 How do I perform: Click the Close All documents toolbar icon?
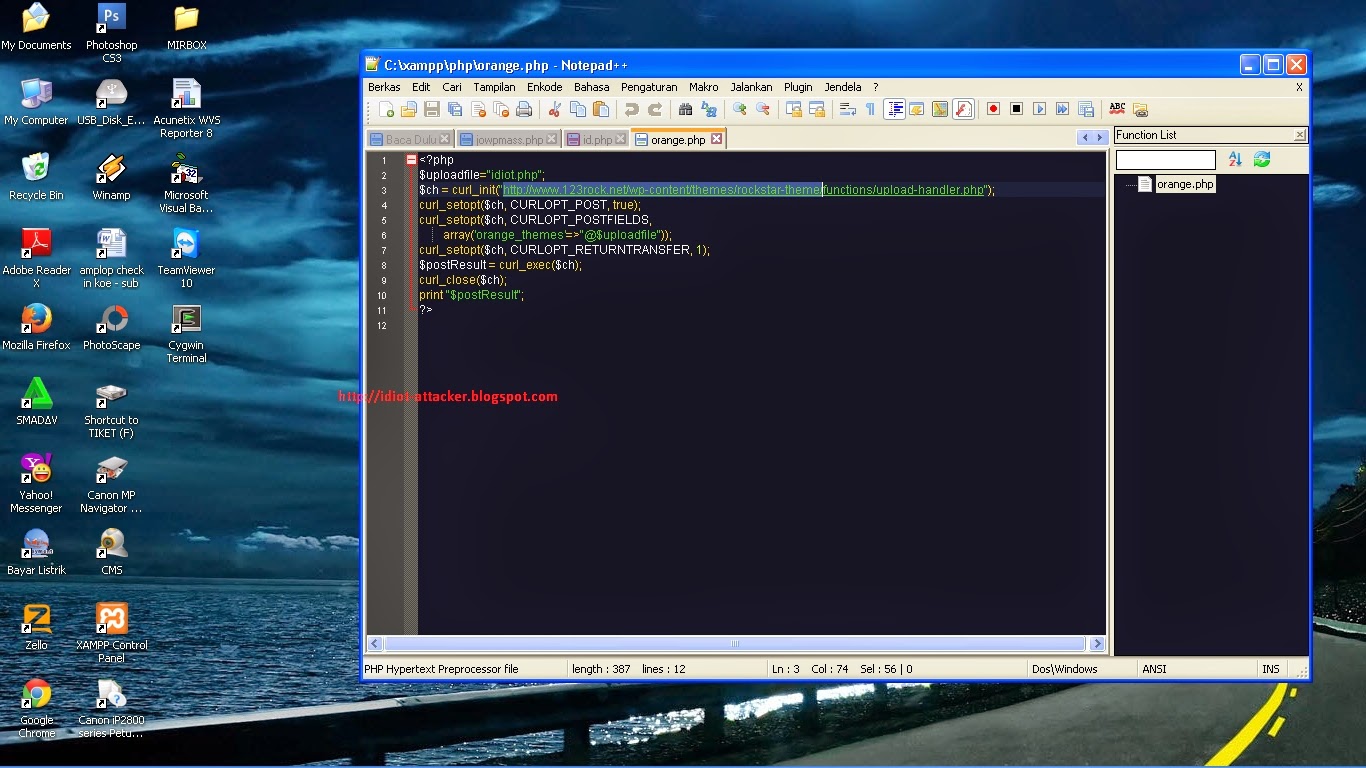(x=501, y=109)
